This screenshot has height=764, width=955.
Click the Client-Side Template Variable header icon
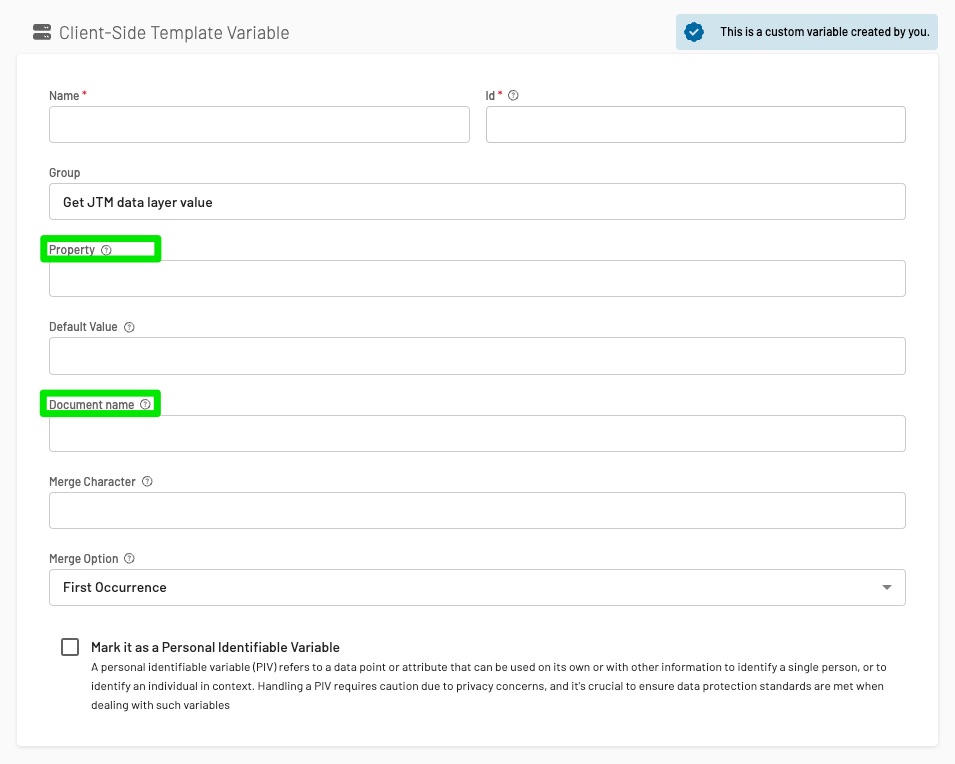tap(42, 32)
